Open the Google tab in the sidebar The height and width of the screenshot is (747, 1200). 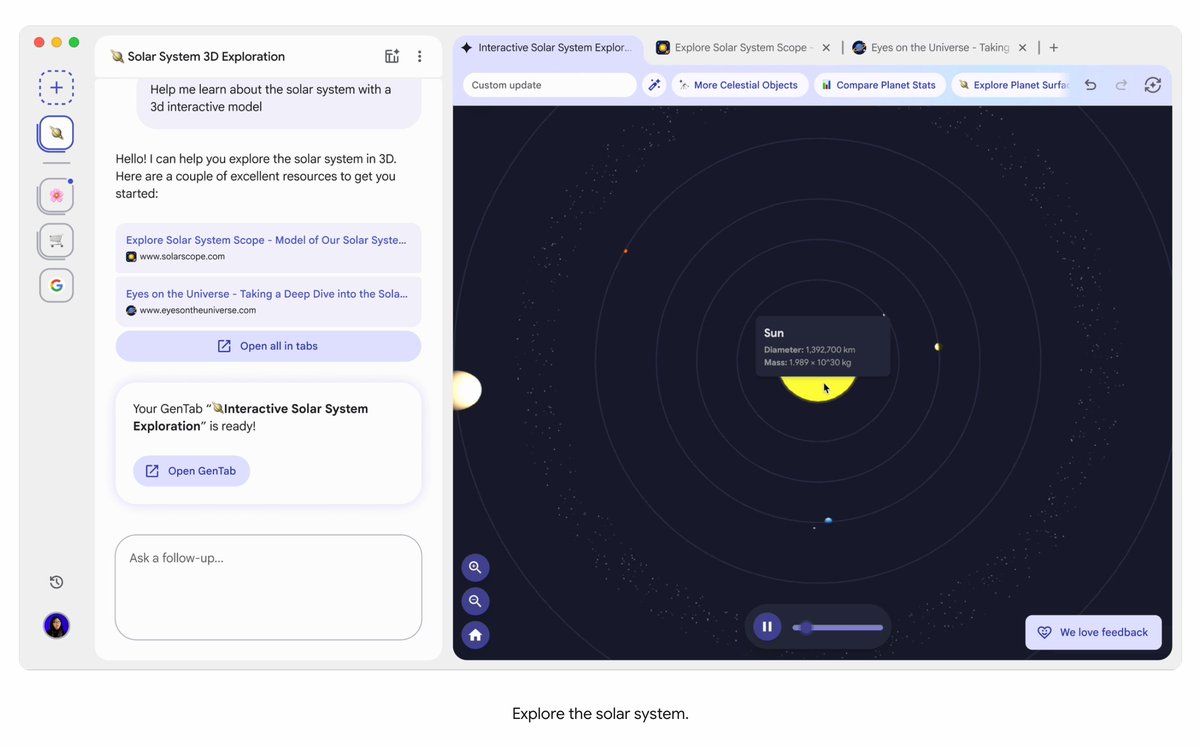55,285
